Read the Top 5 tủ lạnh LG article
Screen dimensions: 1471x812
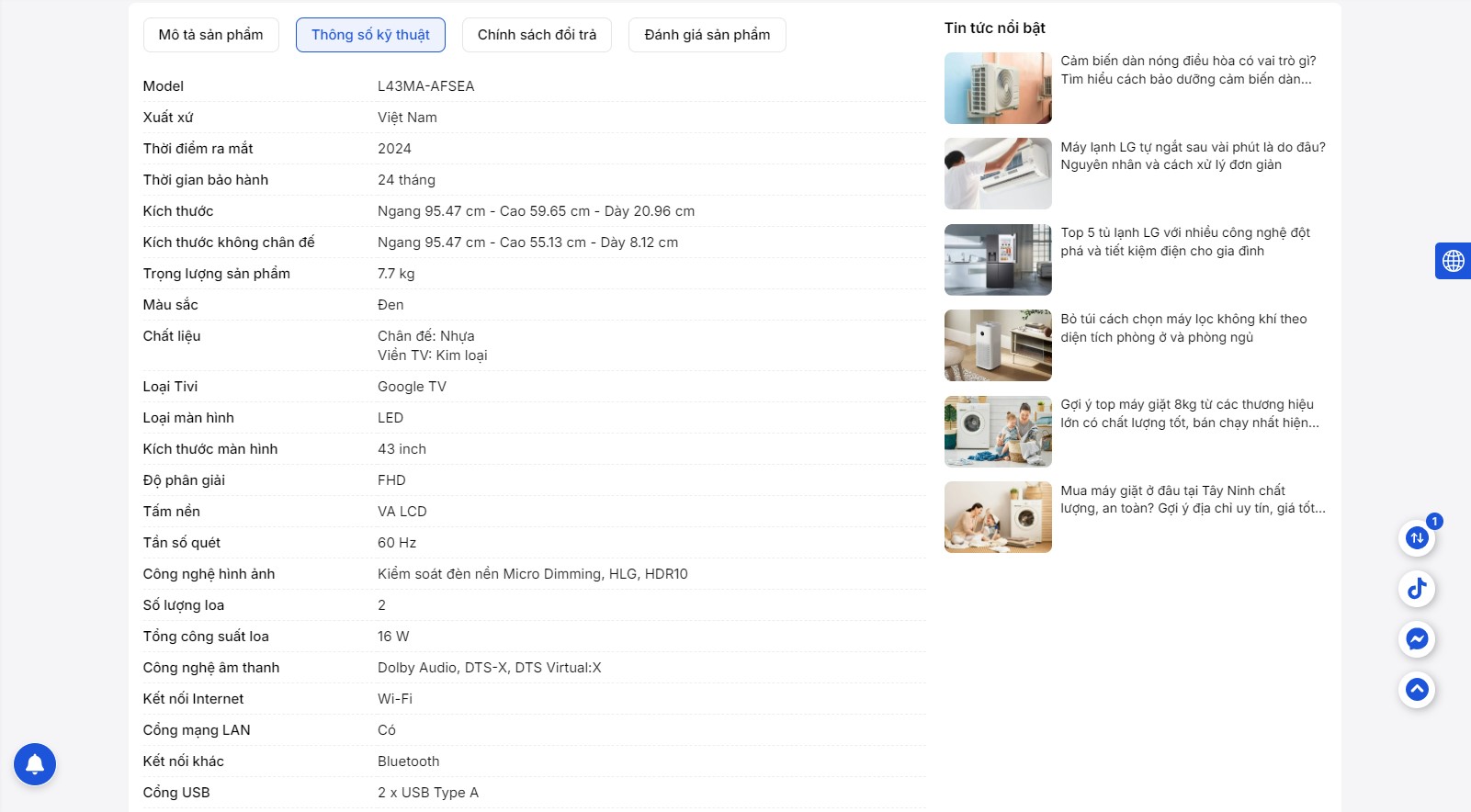point(1185,242)
